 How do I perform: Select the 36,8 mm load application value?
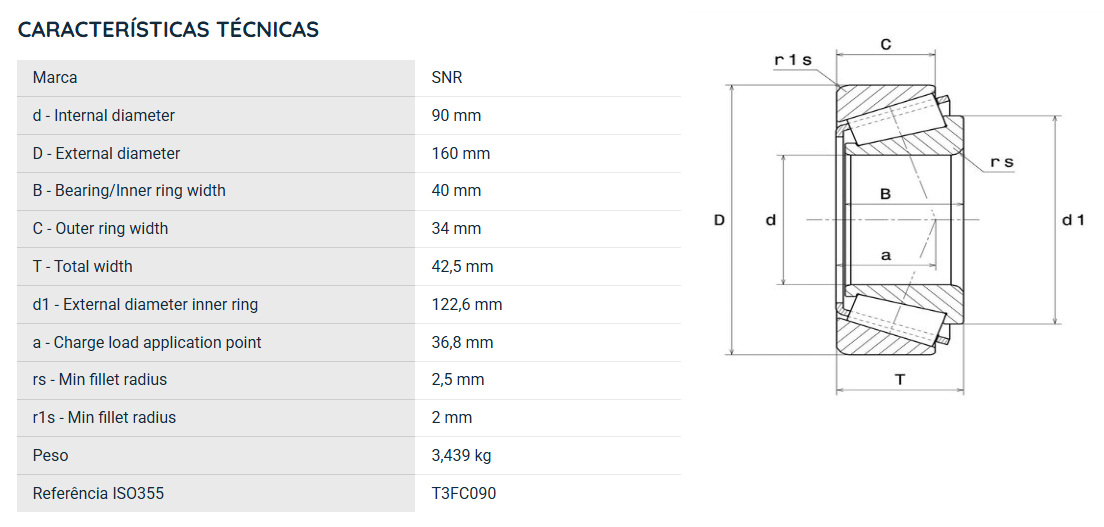(463, 342)
